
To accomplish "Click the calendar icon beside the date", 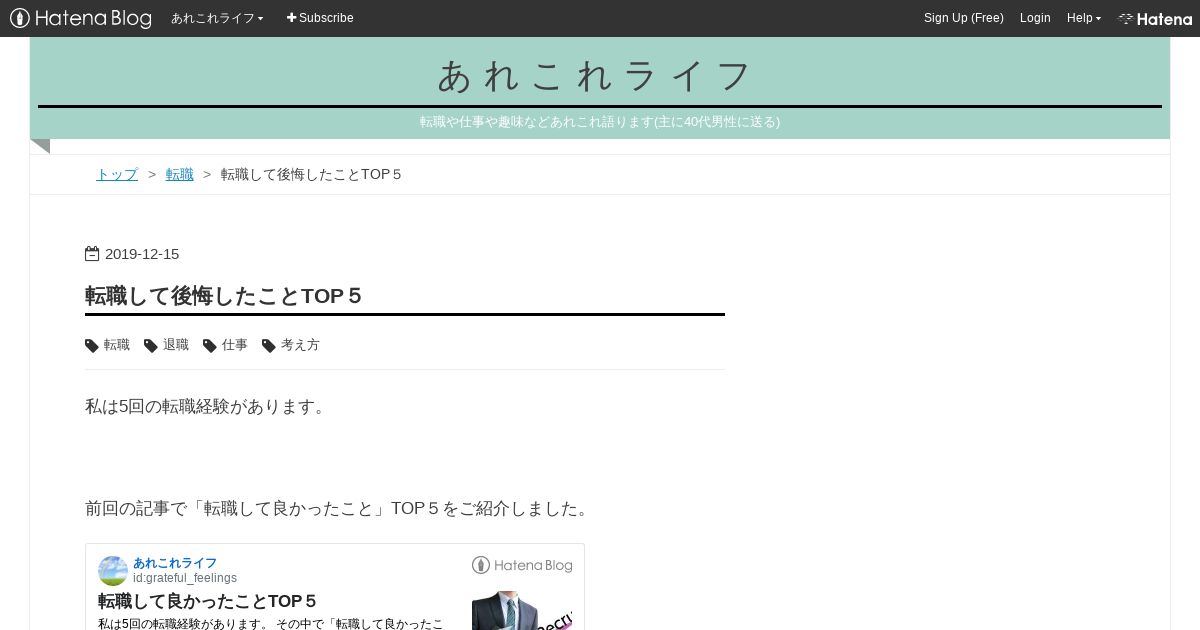I will pyautogui.click(x=92, y=254).
